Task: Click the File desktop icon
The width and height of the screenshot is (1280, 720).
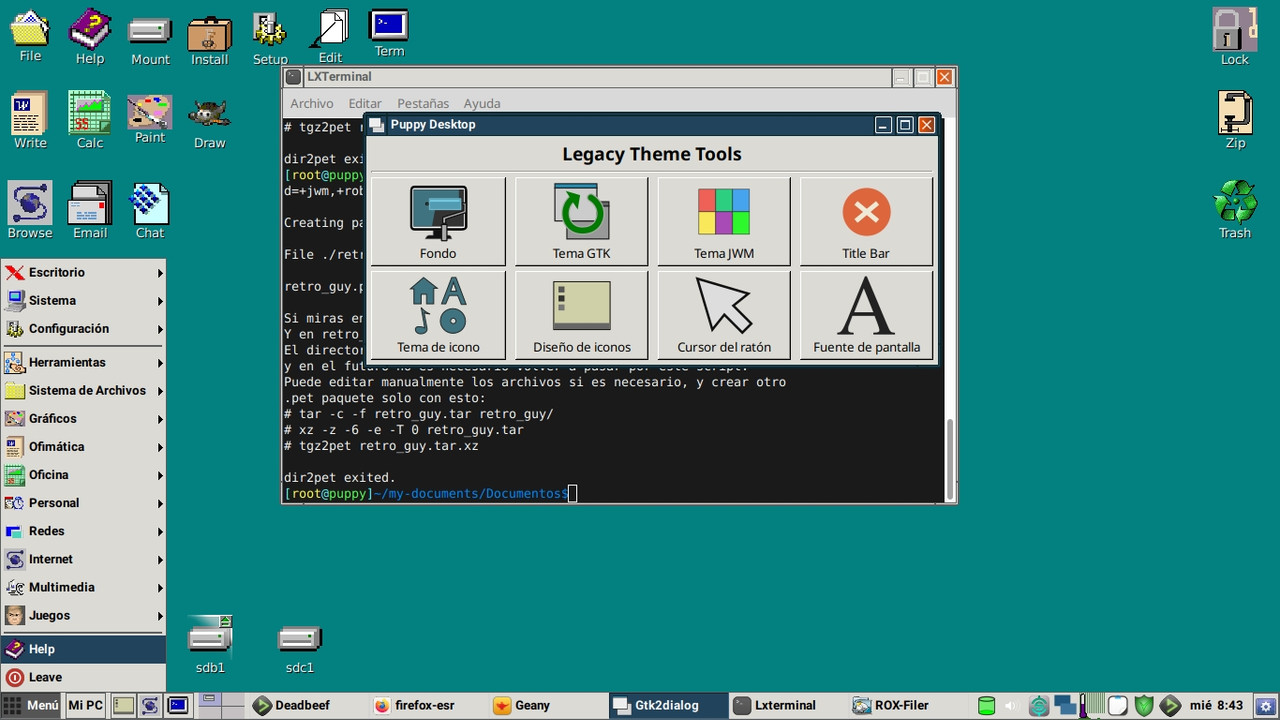Action: pos(30,36)
